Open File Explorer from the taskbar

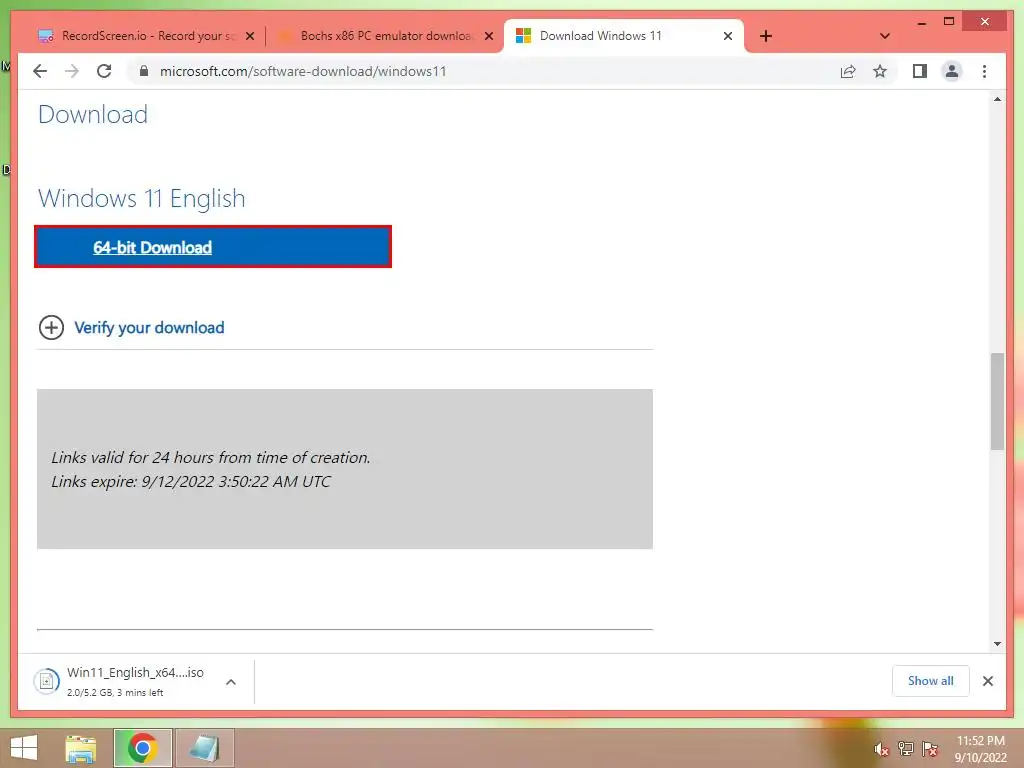[x=81, y=748]
